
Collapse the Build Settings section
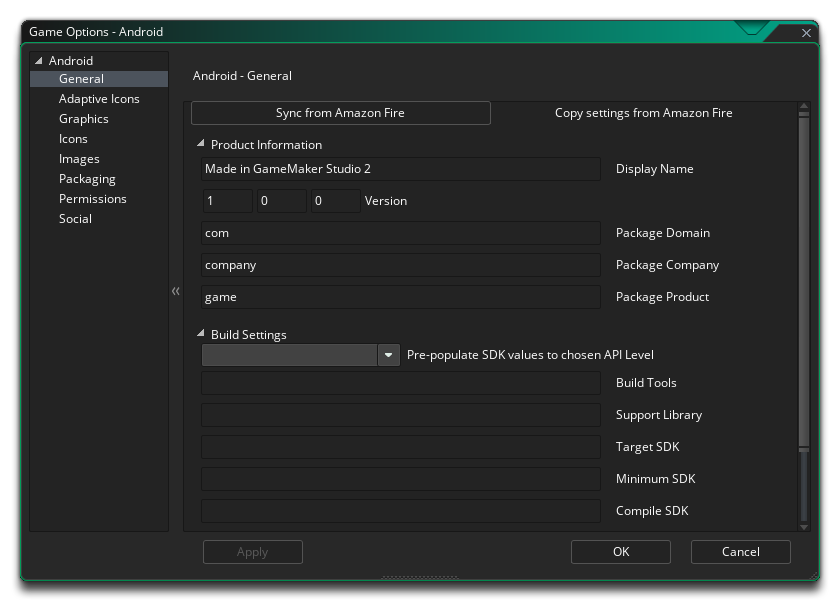[x=199, y=335]
